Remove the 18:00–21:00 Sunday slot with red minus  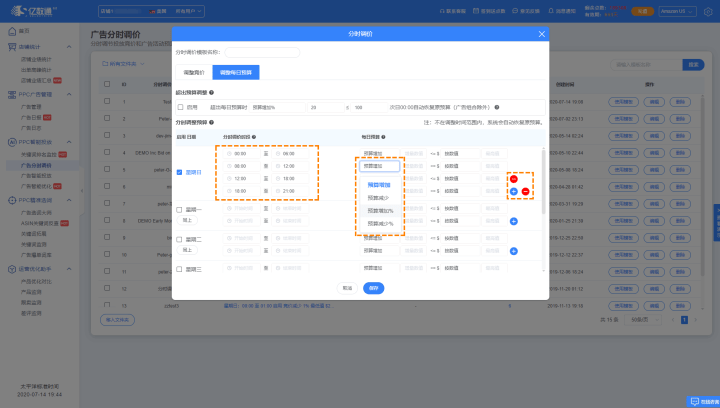tap(526, 191)
